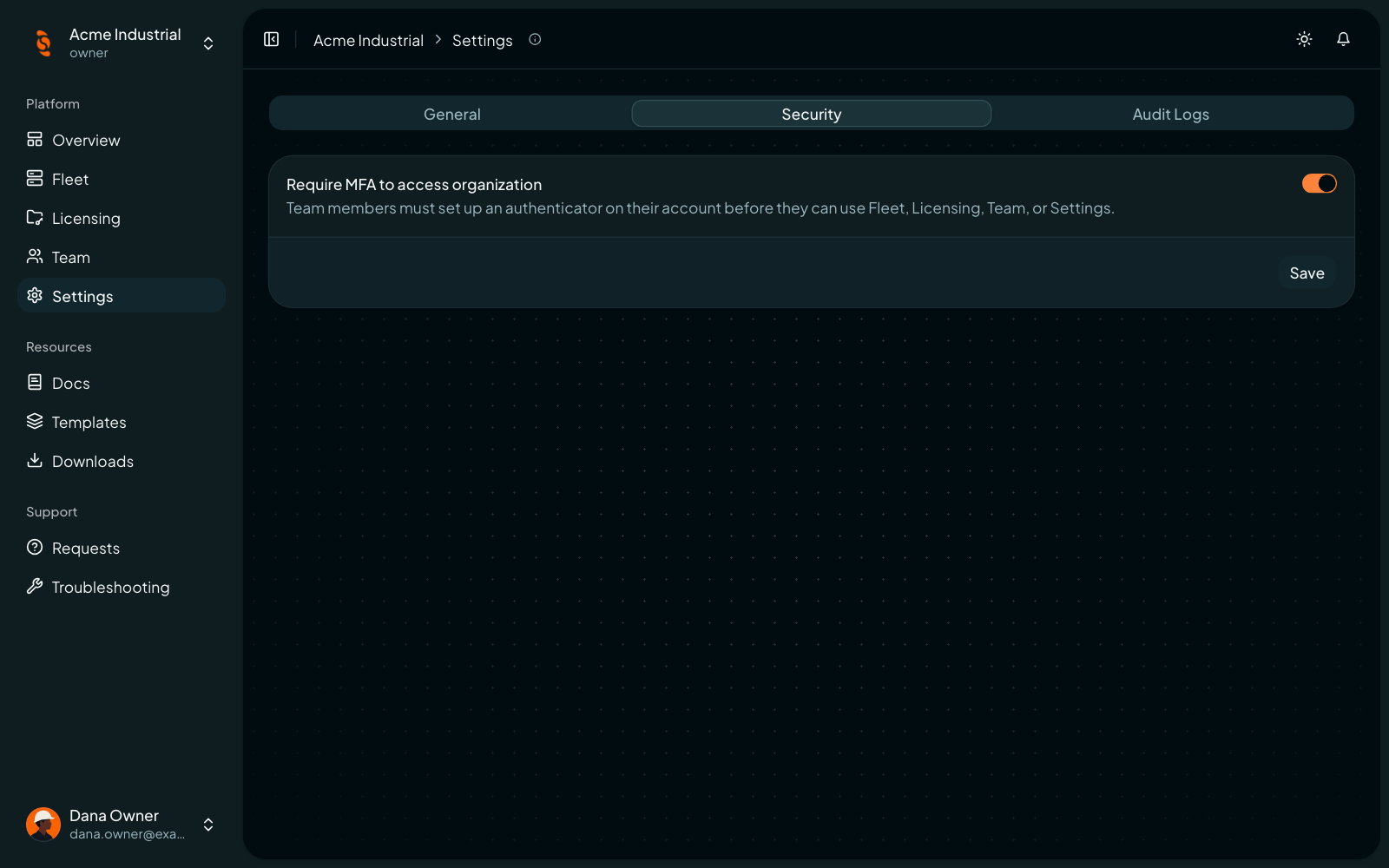Save the security settings
Screen dimensions: 1389x868
click(1307, 273)
